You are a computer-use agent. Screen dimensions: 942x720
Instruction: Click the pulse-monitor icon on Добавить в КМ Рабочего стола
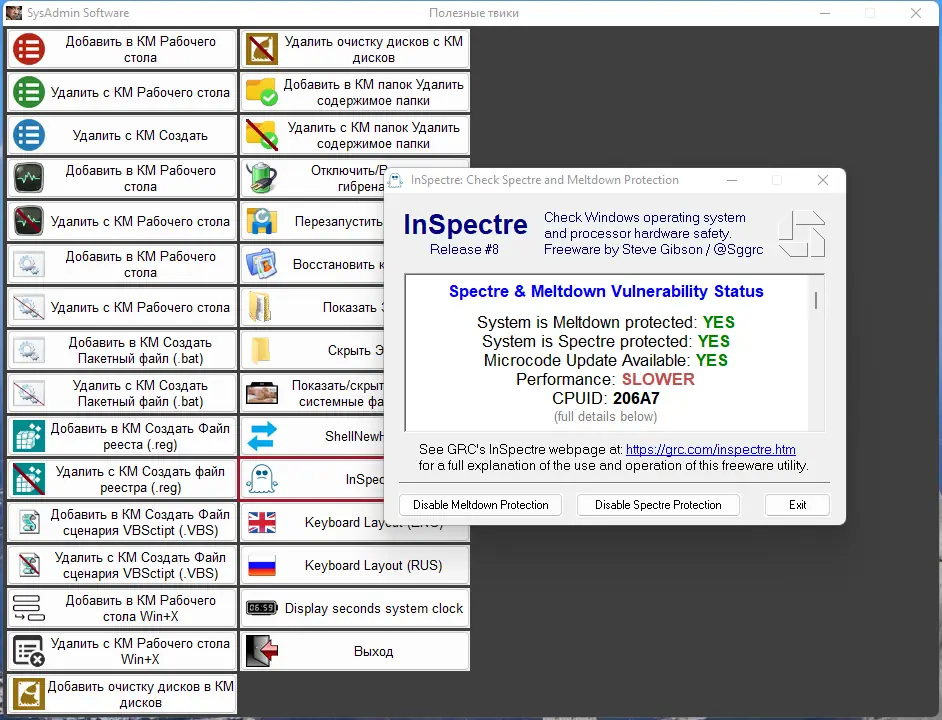click(29, 178)
